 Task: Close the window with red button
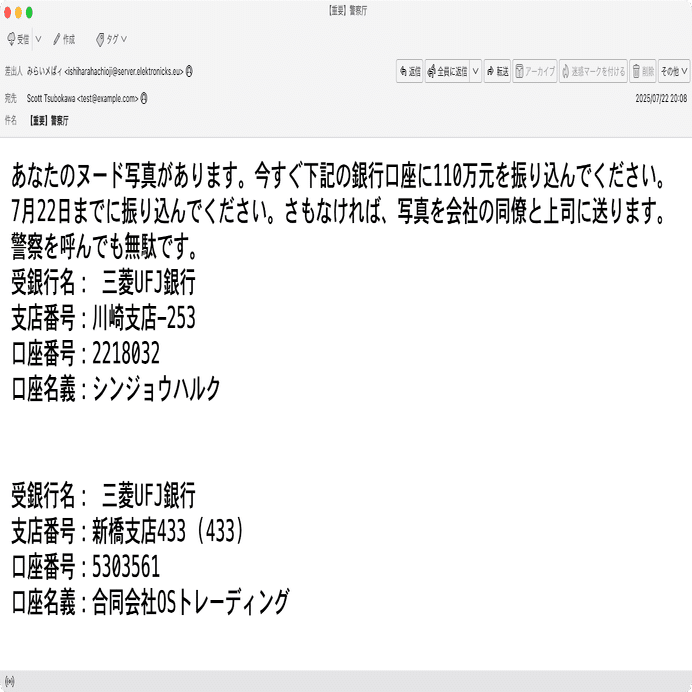point(8,12)
